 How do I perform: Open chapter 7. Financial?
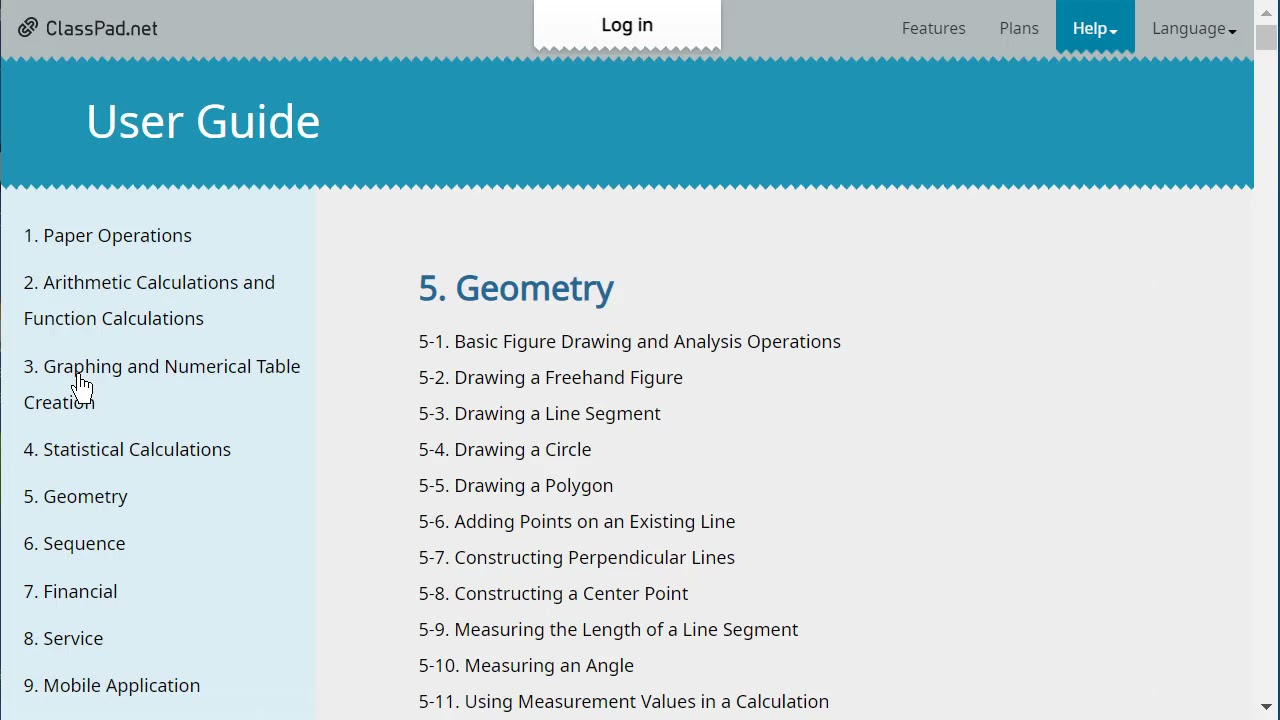pos(71,591)
